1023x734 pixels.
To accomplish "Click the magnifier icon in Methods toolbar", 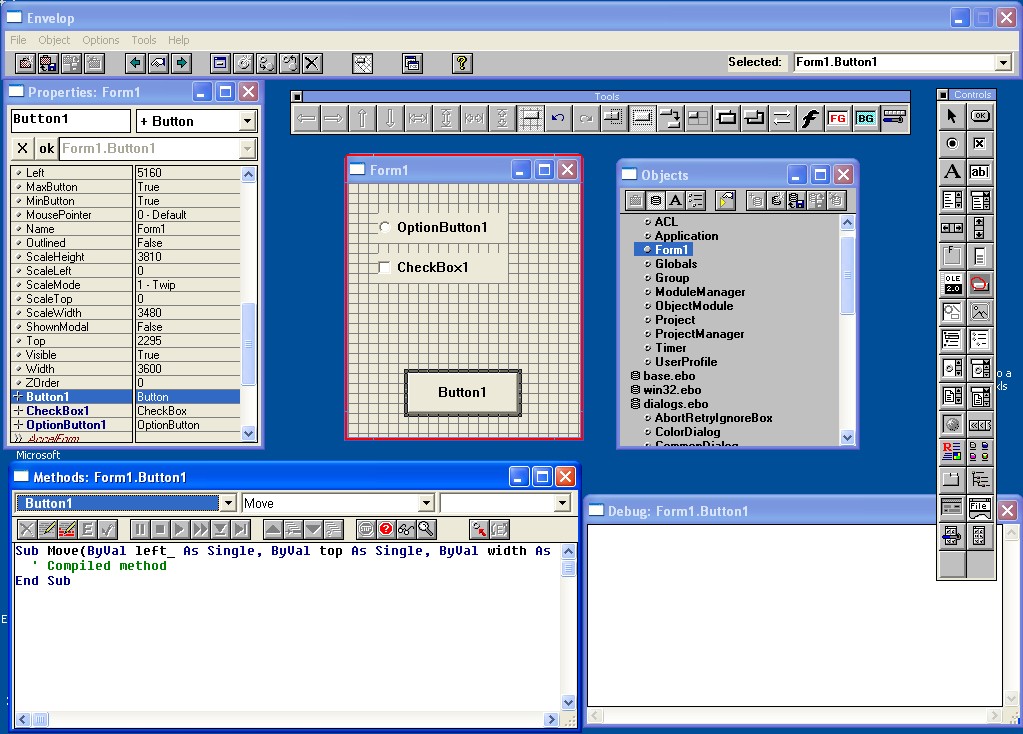I will (426, 529).
